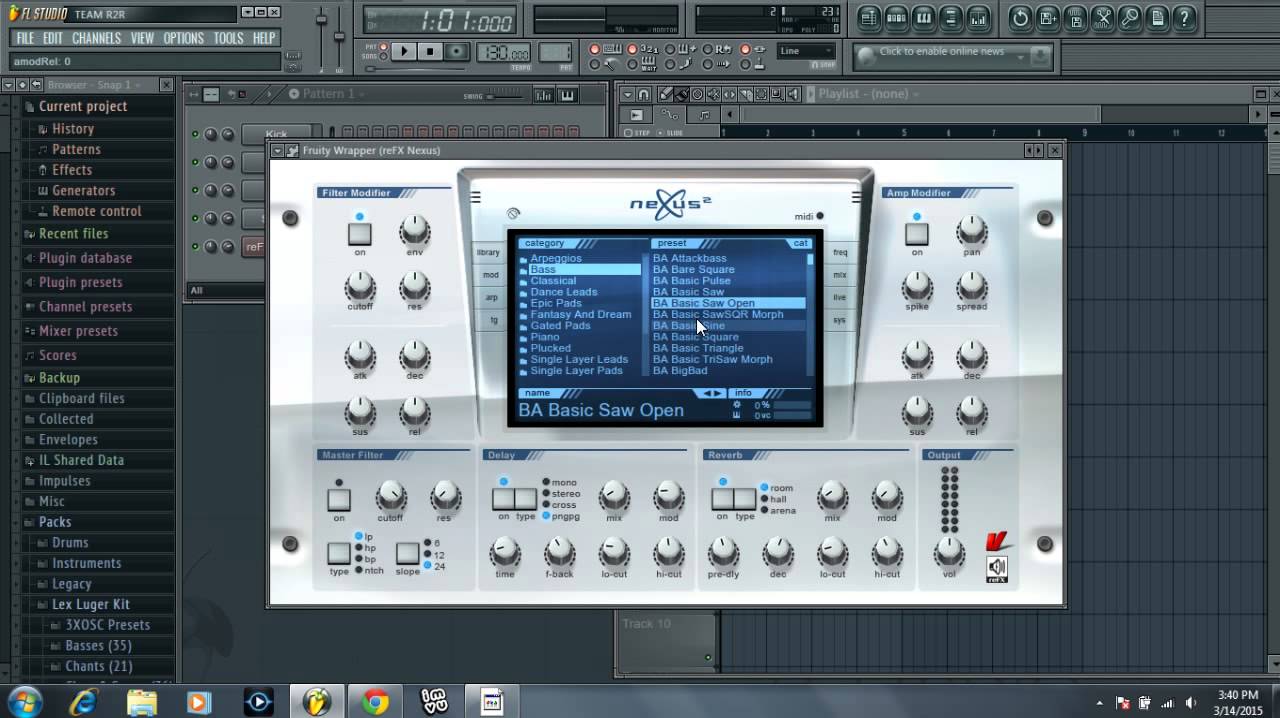Viewport: 1280px width, 718px height.
Task: Select the playlist magnet snap icon
Action: pos(643,95)
